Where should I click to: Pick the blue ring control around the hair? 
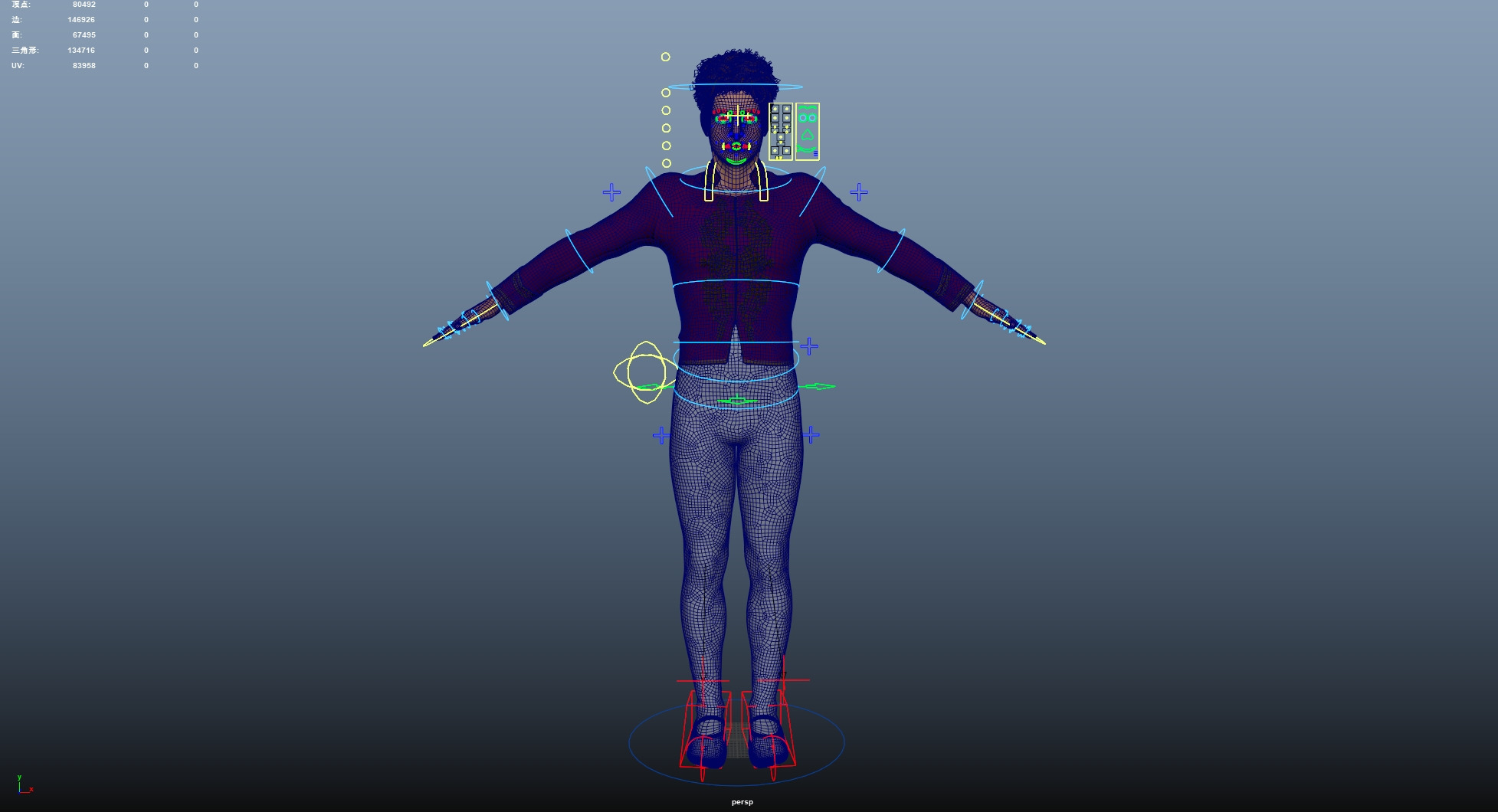pos(736,87)
